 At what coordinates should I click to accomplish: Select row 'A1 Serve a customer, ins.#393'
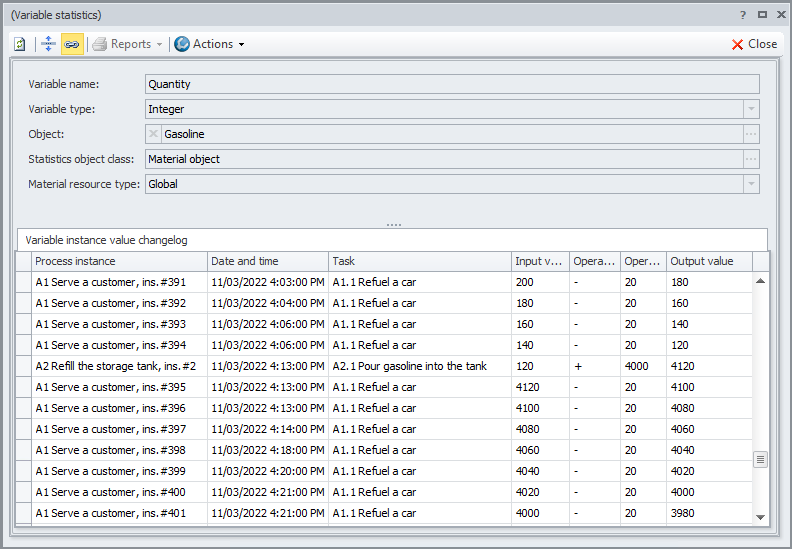tap(384, 324)
